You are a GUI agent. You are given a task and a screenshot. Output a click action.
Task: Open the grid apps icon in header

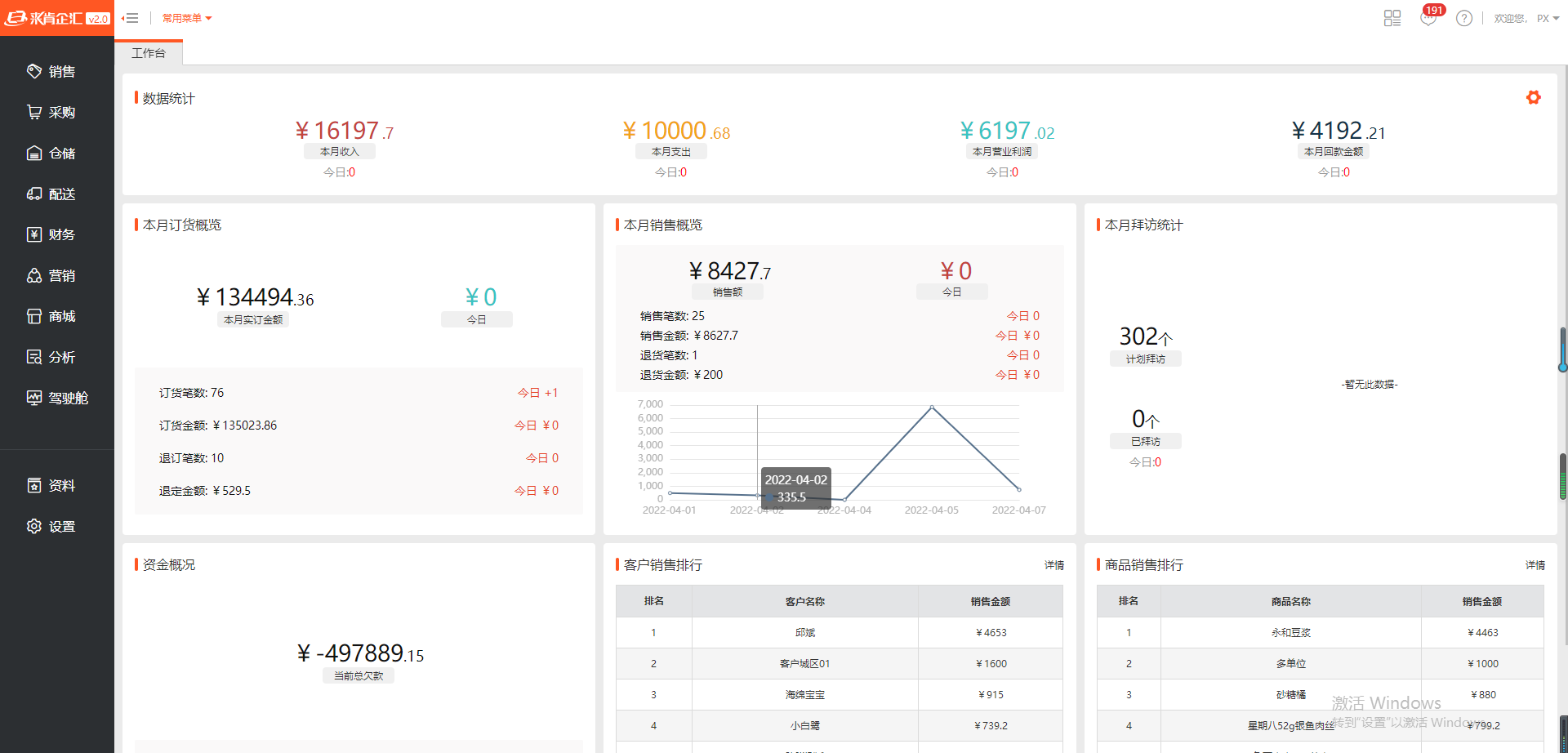pyautogui.click(x=1392, y=18)
